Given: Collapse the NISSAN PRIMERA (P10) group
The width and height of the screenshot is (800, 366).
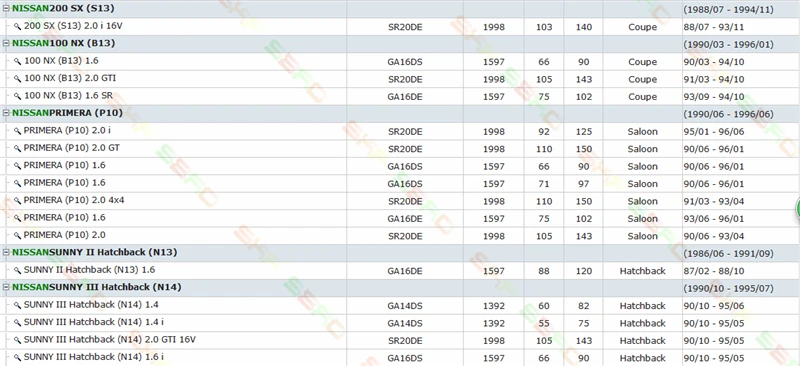Looking at the screenshot, I should (7, 113).
